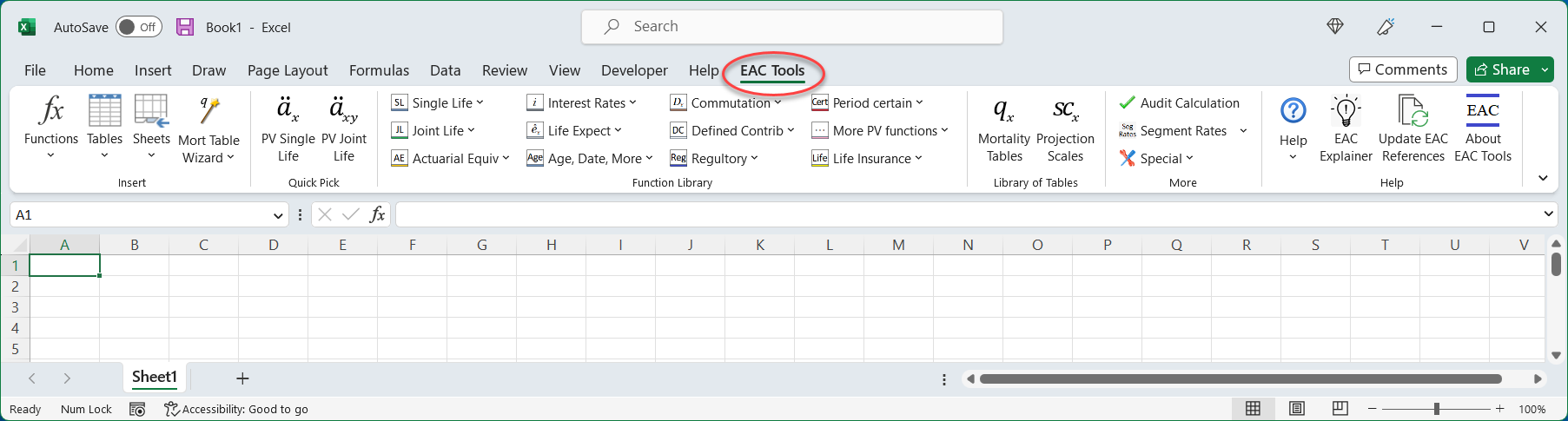This screenshot has width=1568, height=421.
Task: Click Update EAC References
Action: (1413, 129)
